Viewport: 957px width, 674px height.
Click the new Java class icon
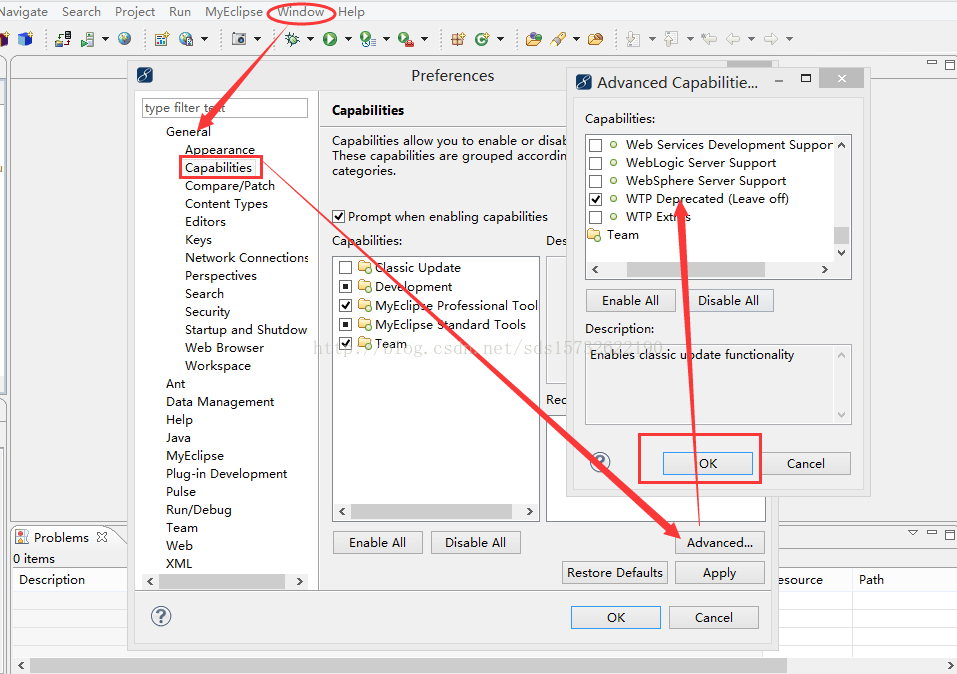[x=482, y=39]
